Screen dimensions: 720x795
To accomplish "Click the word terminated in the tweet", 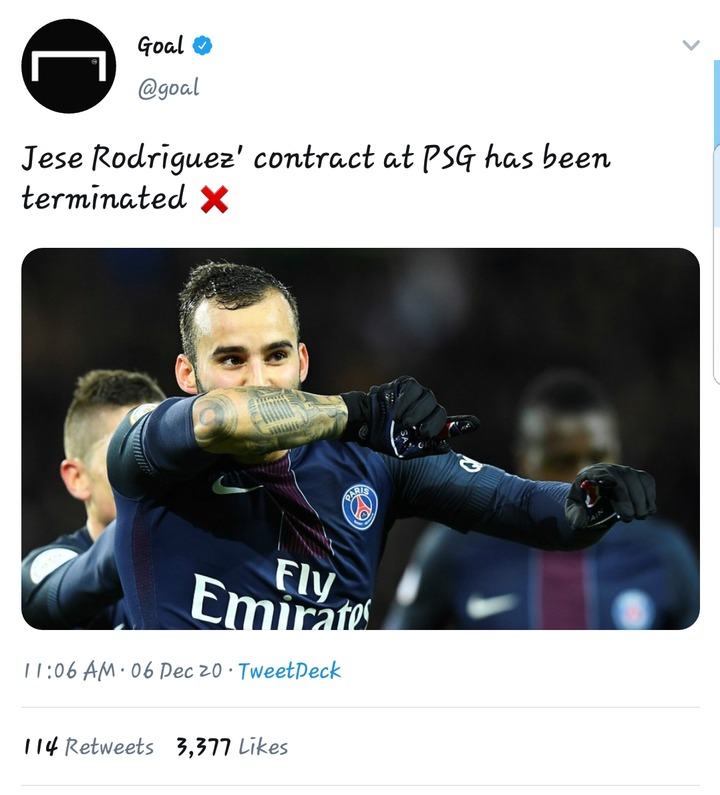I will point(104,198).
